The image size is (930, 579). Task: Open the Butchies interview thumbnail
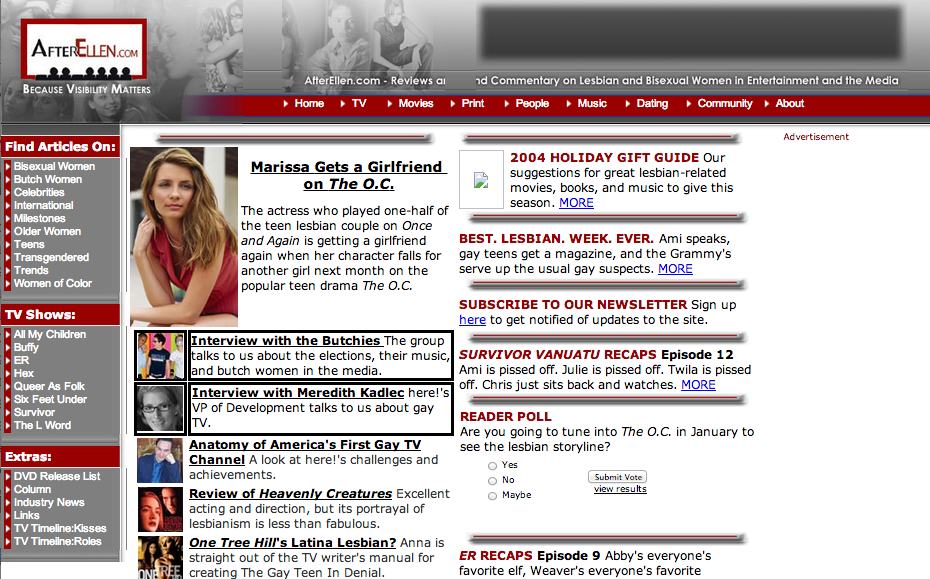tap(160, 355)
